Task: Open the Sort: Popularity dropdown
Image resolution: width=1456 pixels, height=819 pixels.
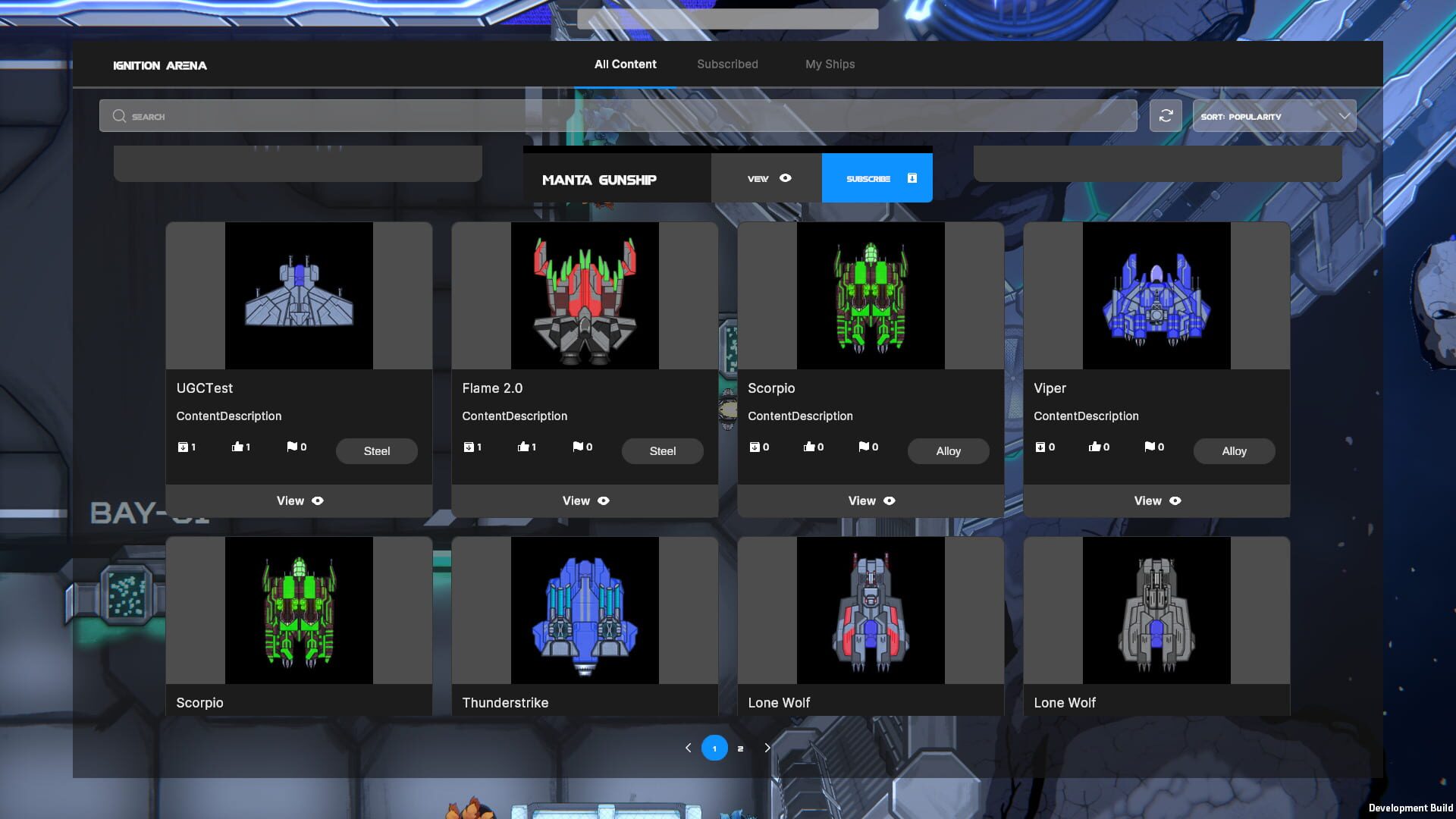Action: (x=1274, y=116)
